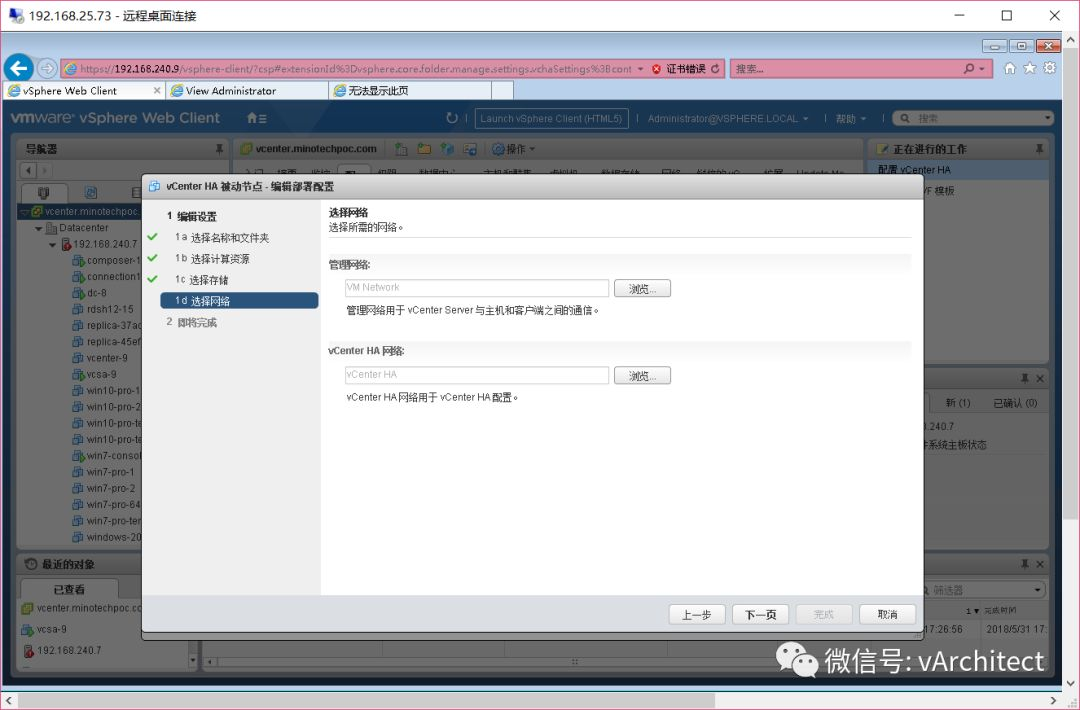Select VMs and templates navigator tab icon
Screen dimensions: 1080x710
[90, 193]
